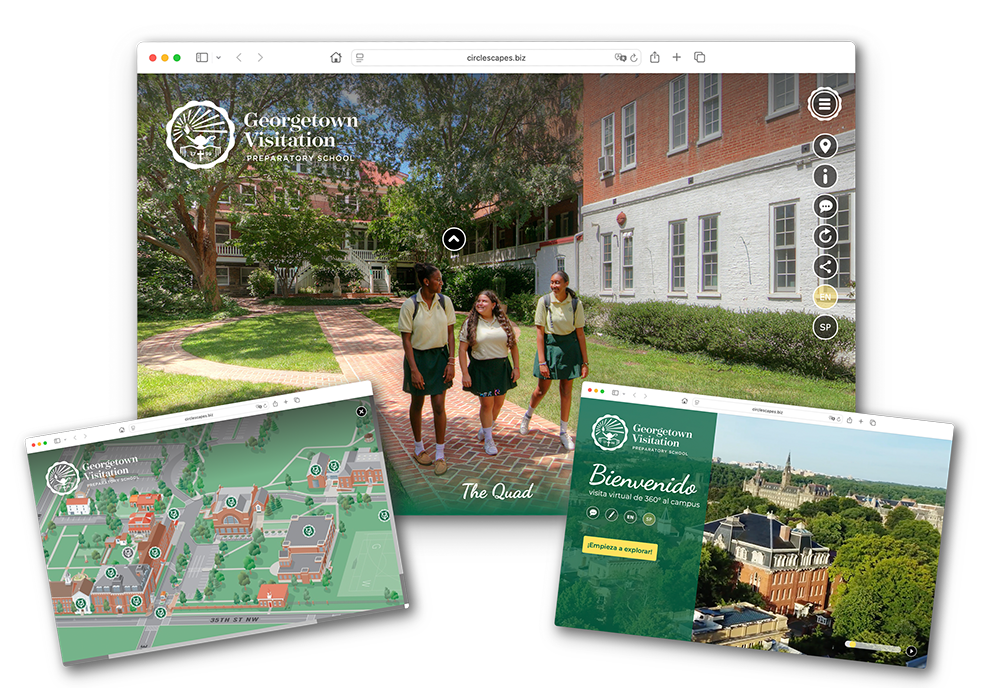Image resolution: width=1000 pixels, height=688 pixels.
Task: Click the map location pin icon
Action: tap(825, 147)
